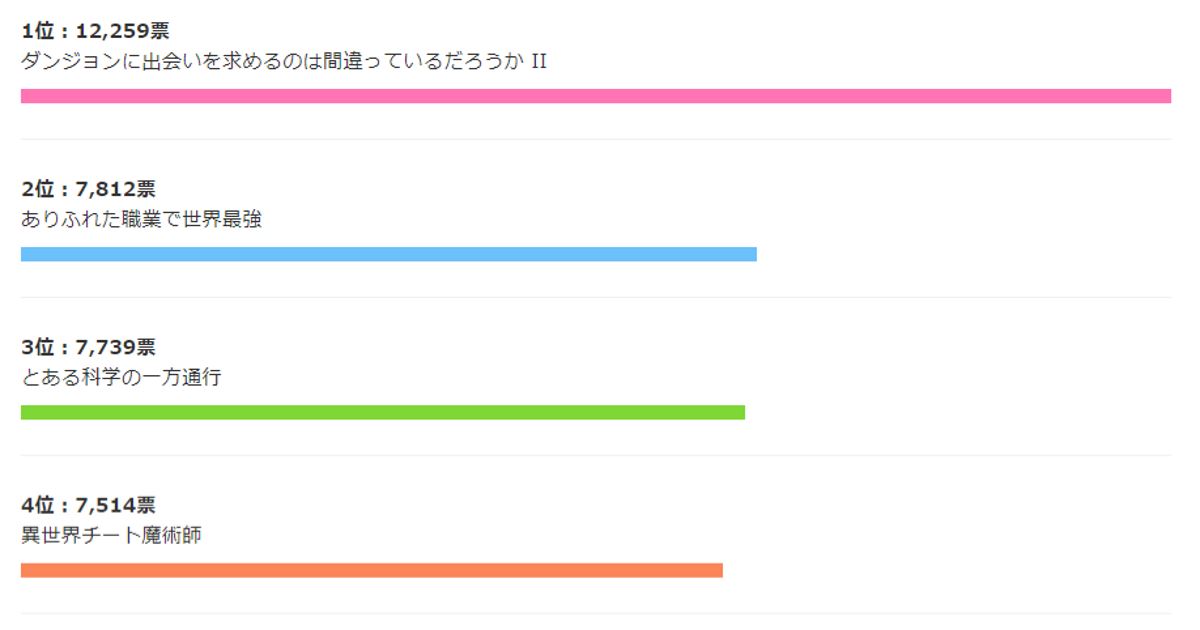
Task: Click the divider line below the orange bar
Action: point(595,613)
